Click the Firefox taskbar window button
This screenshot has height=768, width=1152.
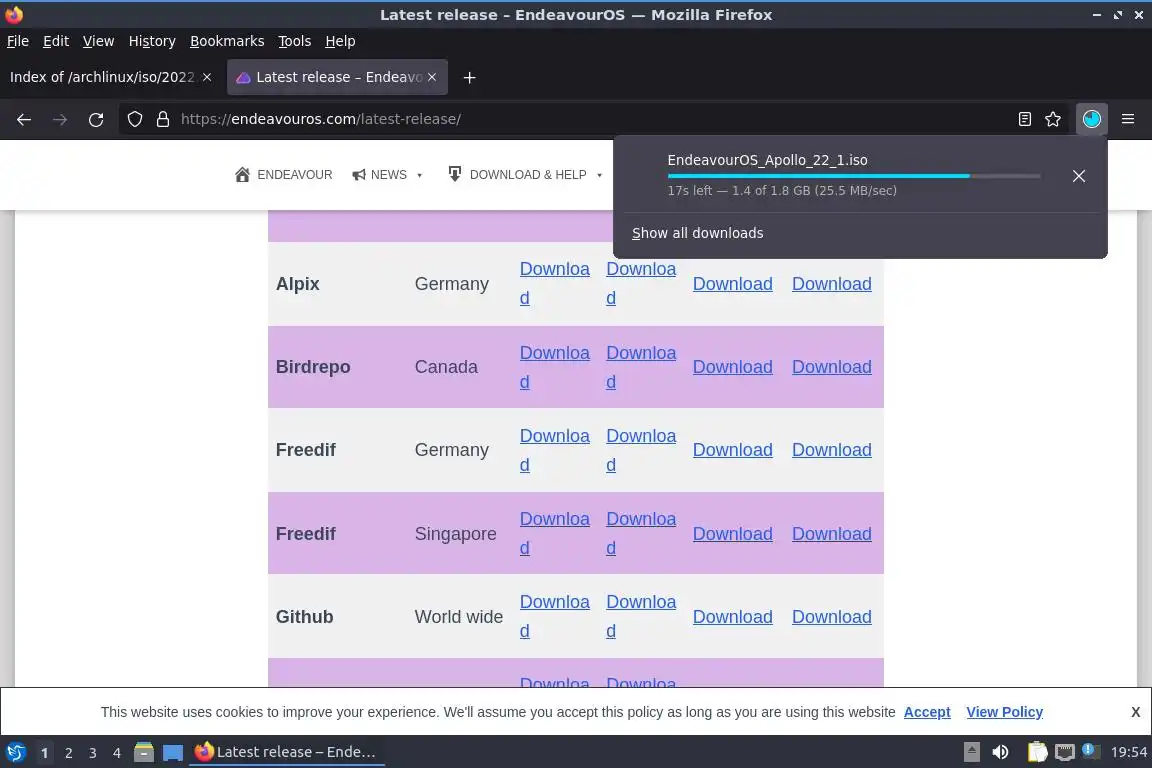tap(287, 752)
